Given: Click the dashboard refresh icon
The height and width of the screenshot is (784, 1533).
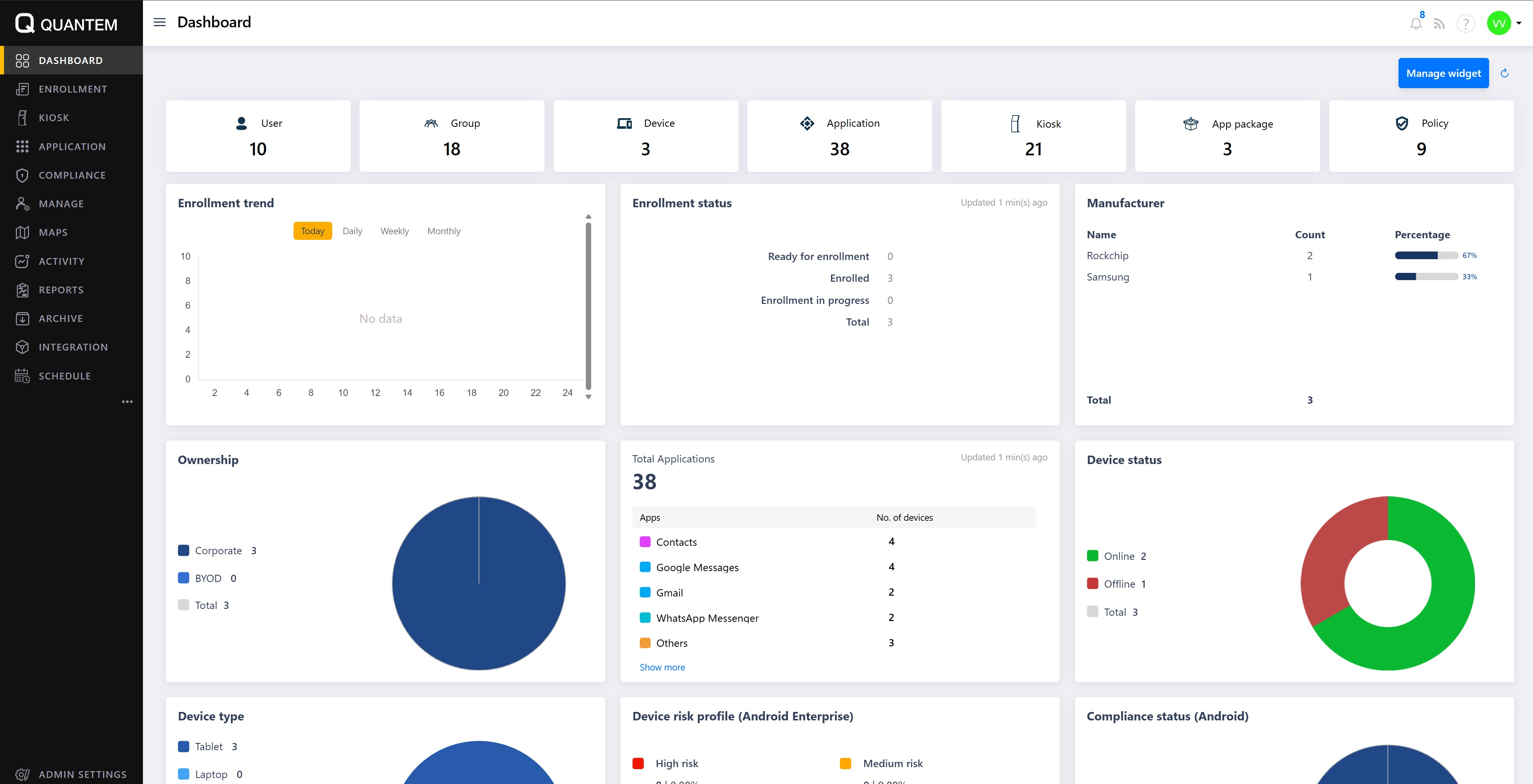Looking at the screenshot, I should (x=1504, y=73).
